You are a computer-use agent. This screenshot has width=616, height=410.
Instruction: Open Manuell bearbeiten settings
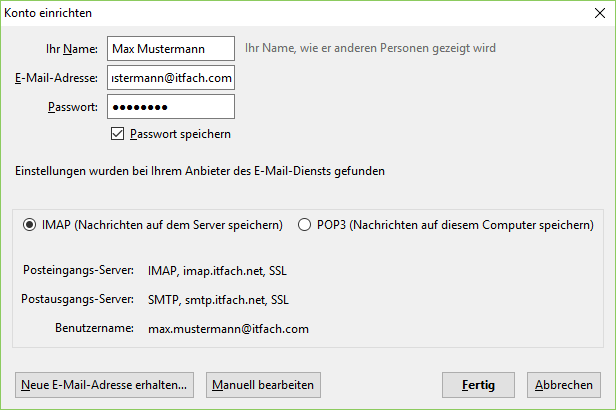[264, 384]
